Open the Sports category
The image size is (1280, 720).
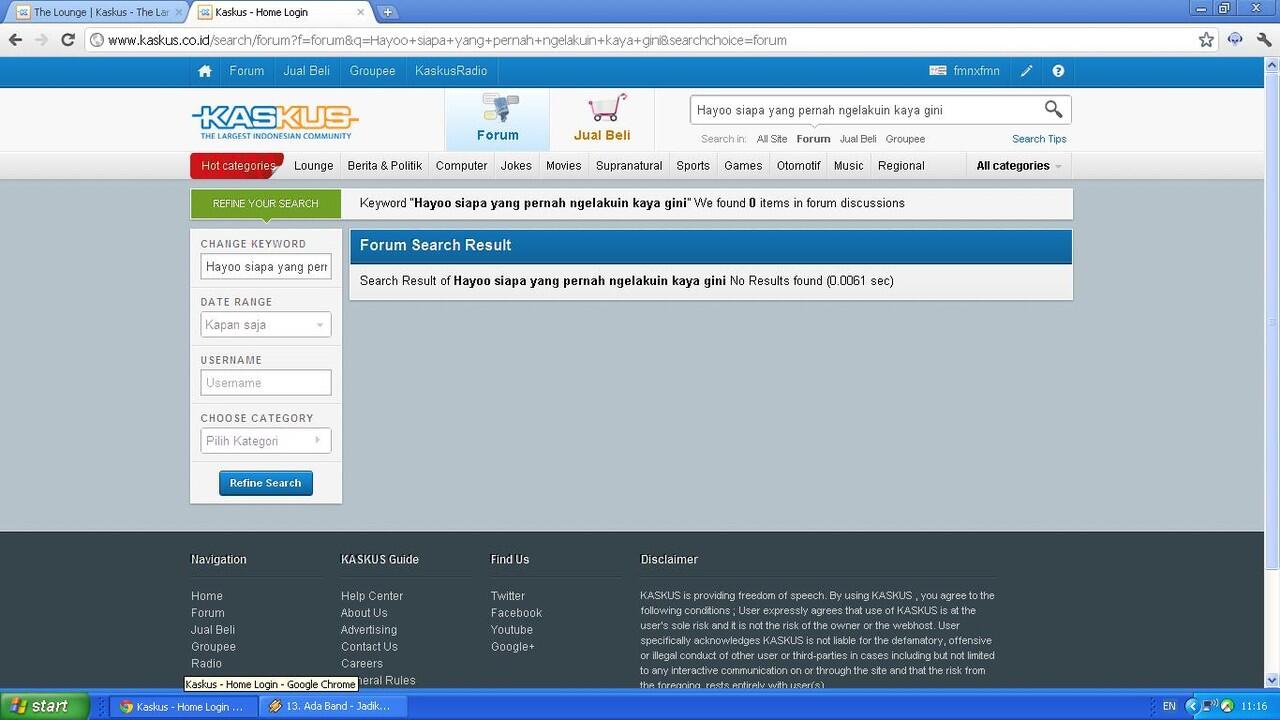tap(692, 166)
